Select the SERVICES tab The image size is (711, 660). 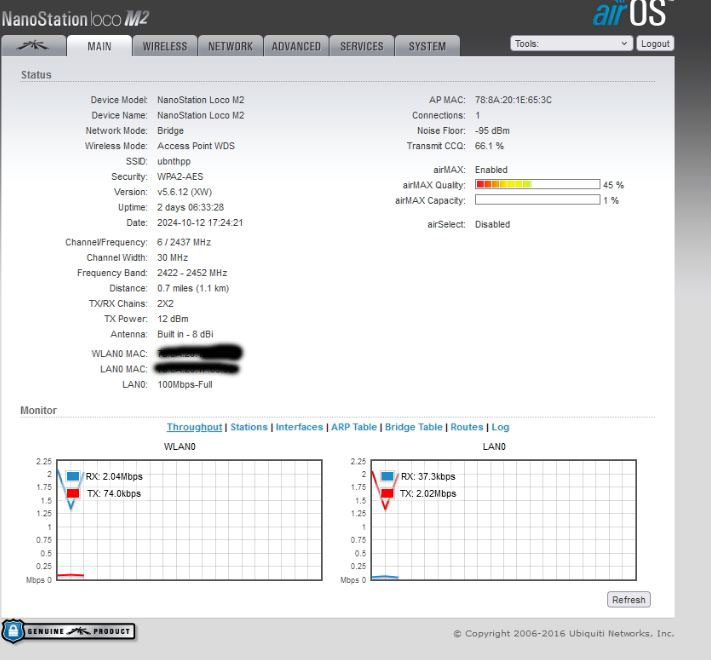point(361,46)
